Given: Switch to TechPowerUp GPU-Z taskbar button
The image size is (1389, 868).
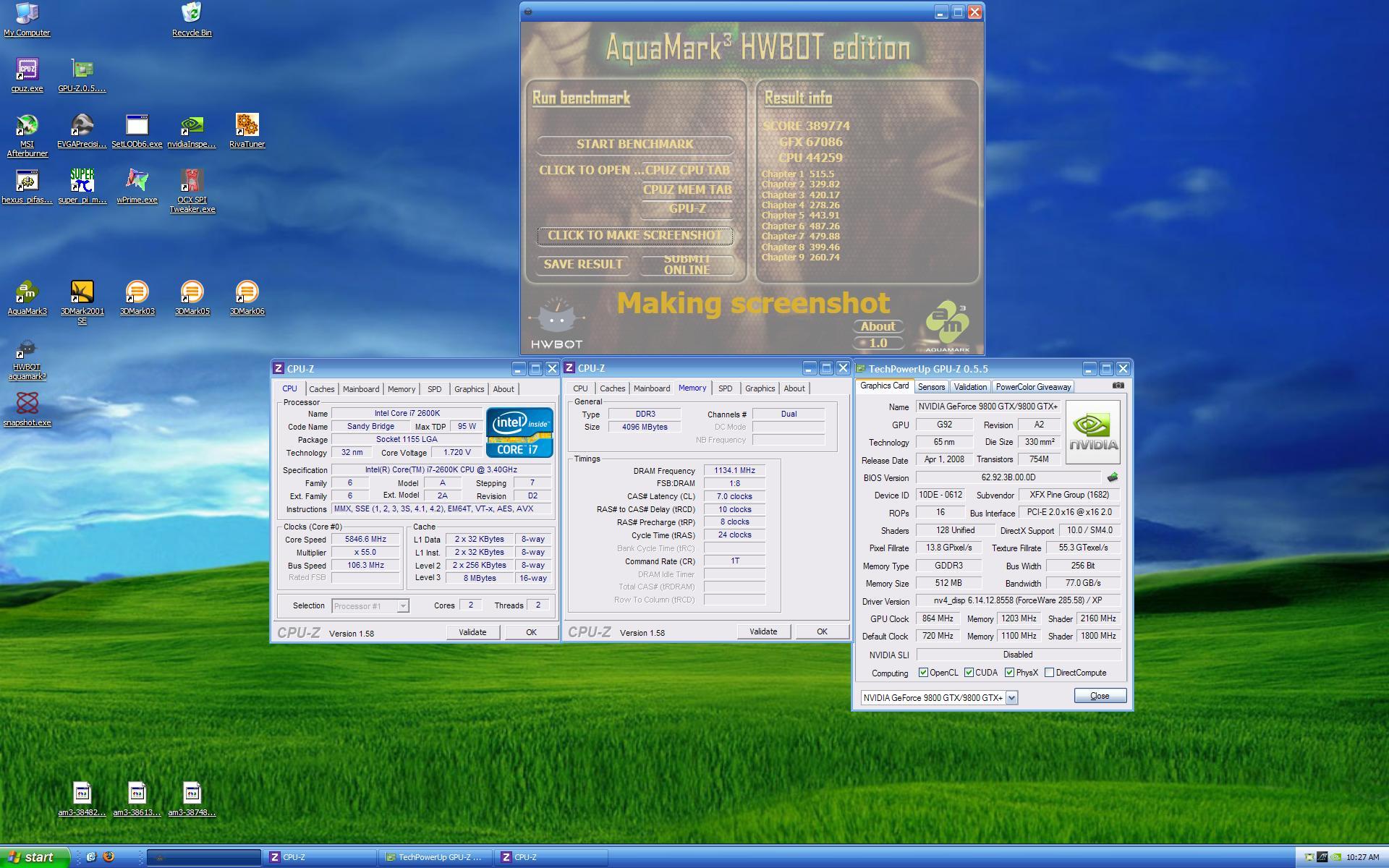Looking at the screenshot, I should [436, 857].
